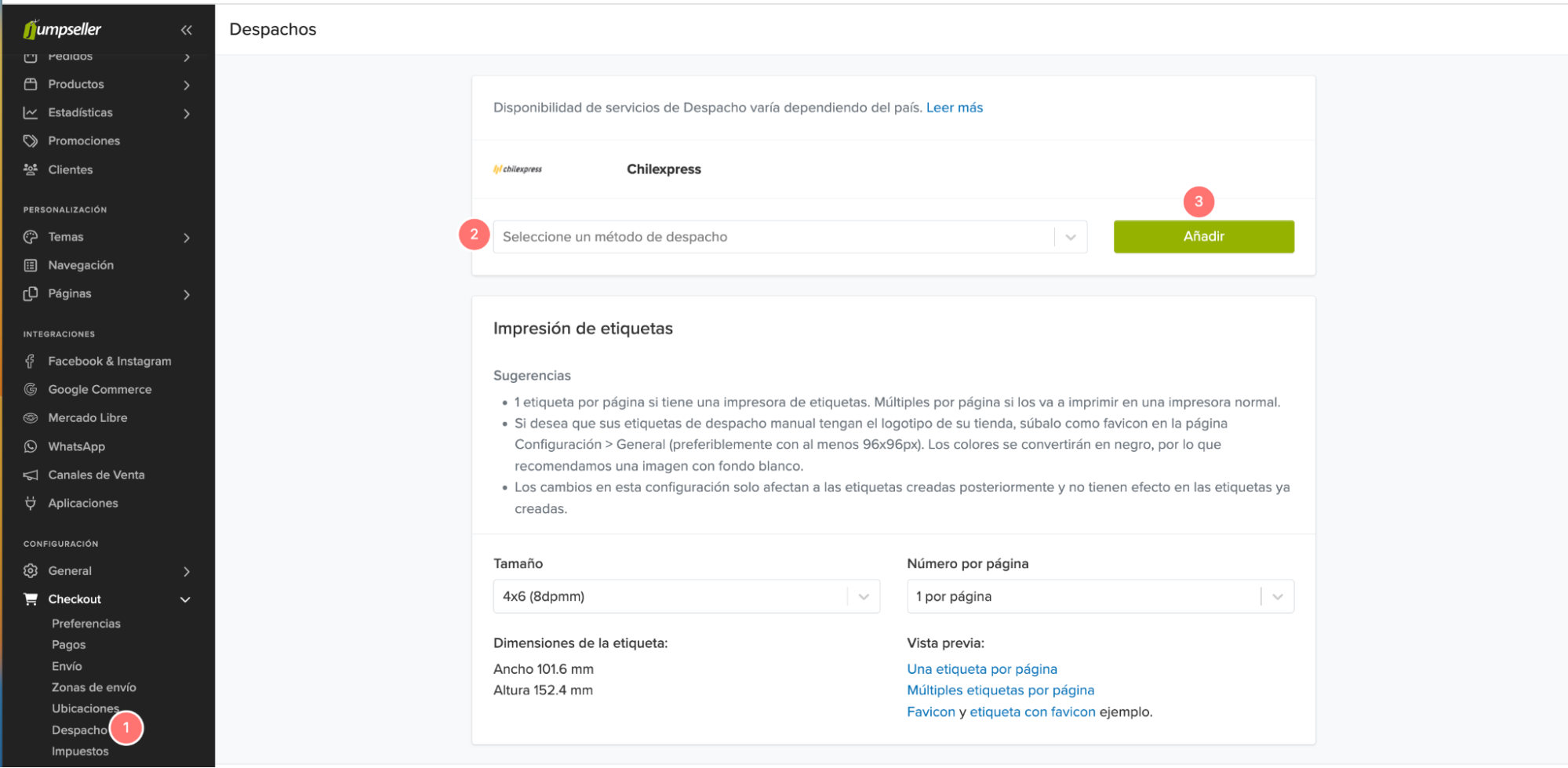
Task: Click the Estadísticas chart icon
Action: click(31, 113)
